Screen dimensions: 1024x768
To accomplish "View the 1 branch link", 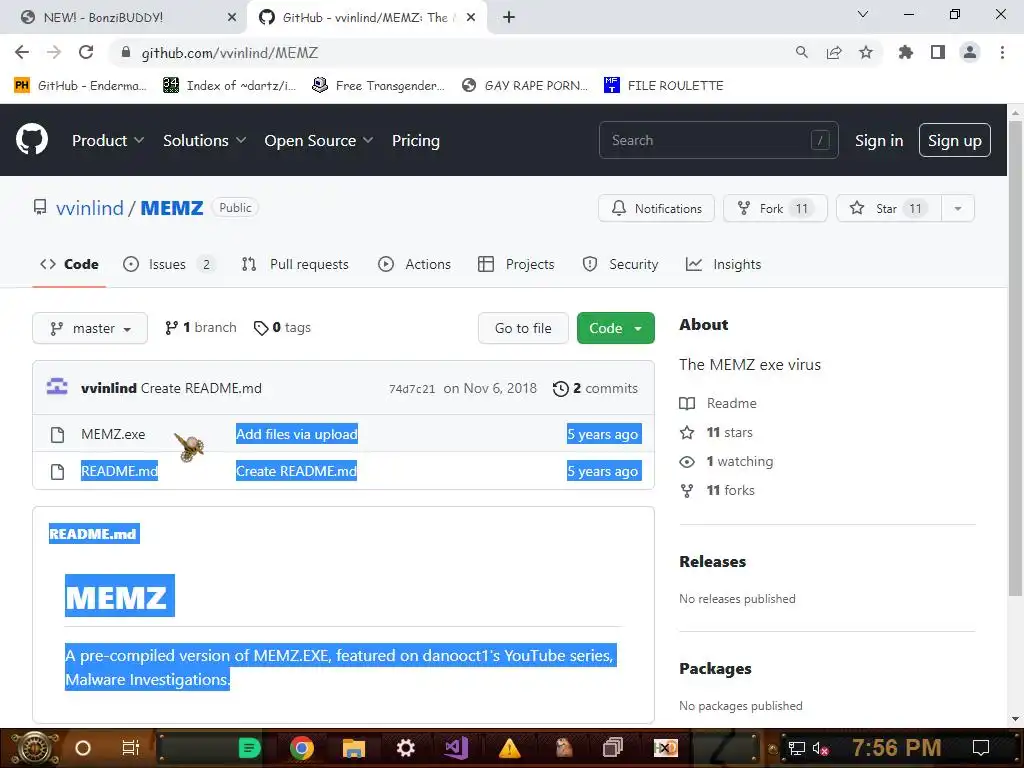I will 200,327.
